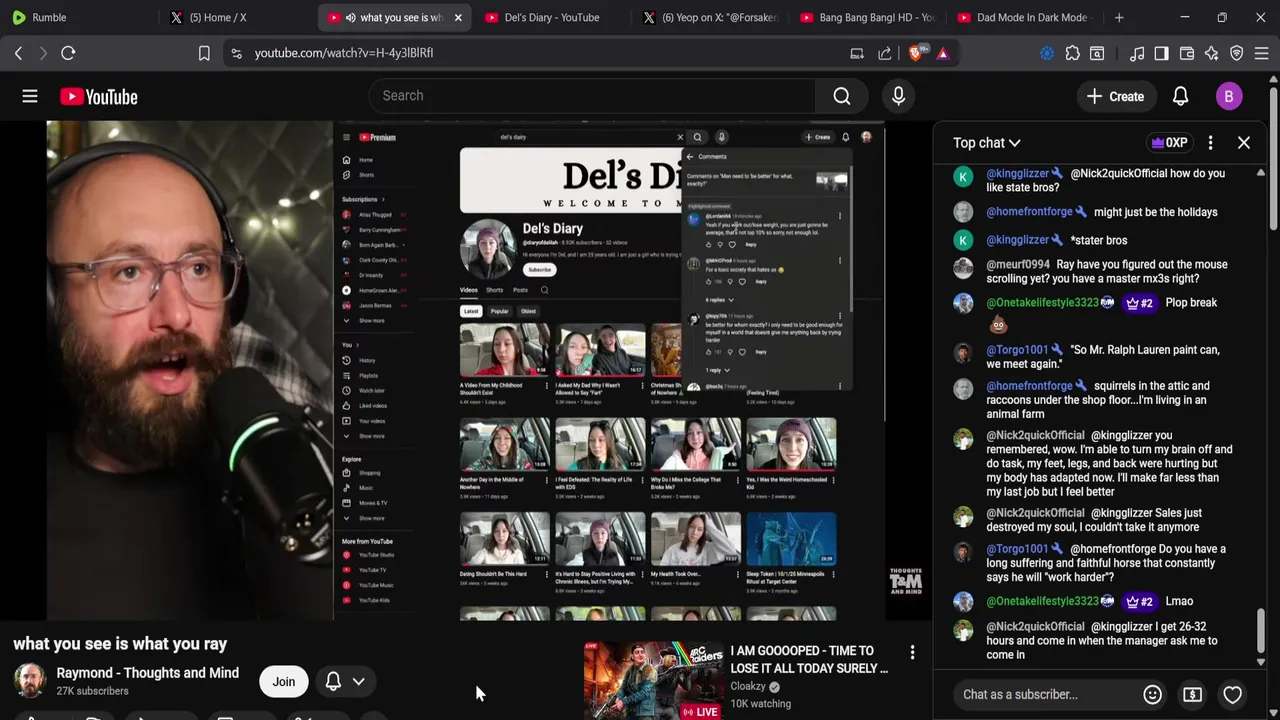Viewport: 1280px width, 720px height.
Task: Open the emoji picker in chat
Action: click(1152, 694)
